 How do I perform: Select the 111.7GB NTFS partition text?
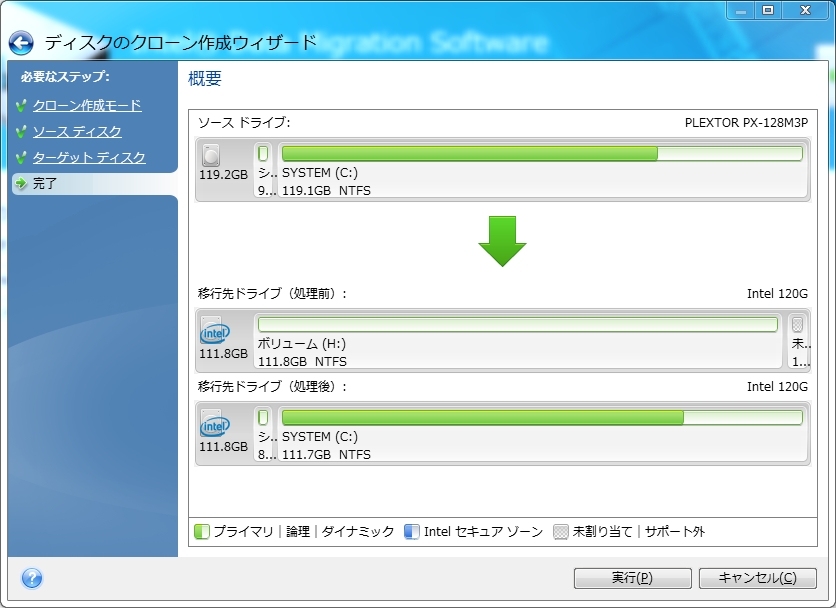click(x=326, y=454)
